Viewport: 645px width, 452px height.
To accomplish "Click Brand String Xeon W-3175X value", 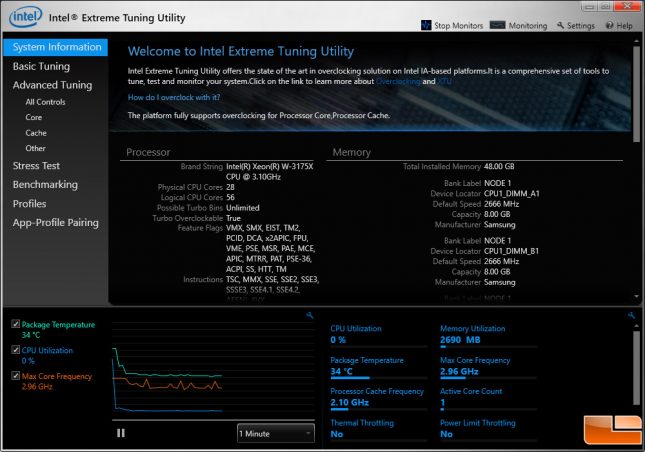I will pyautogui.click(x=269, y=172).
